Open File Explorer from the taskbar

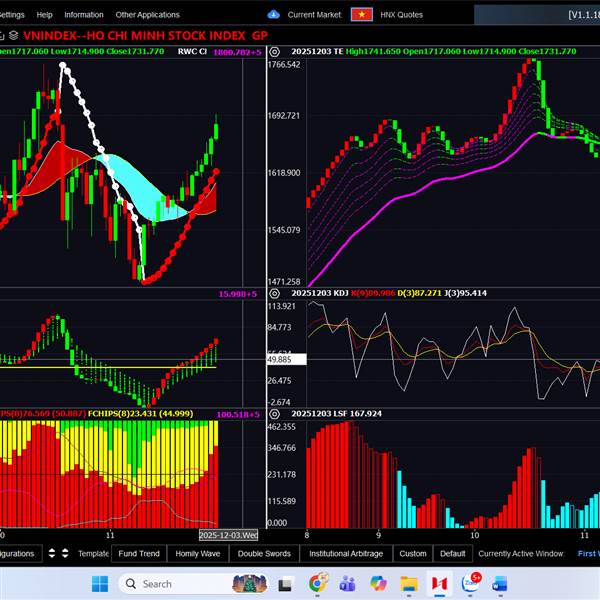click(409, 583)
